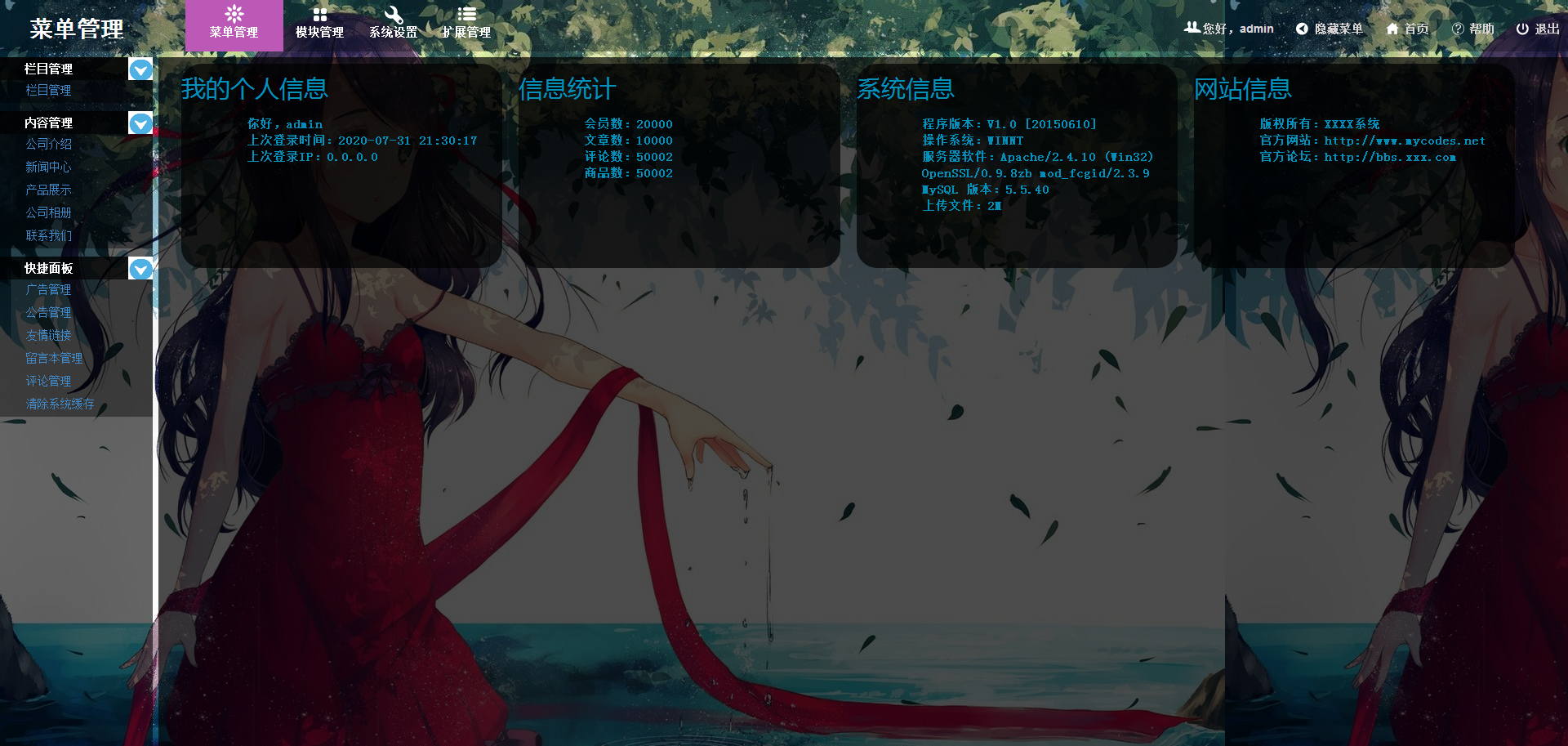Click the 栏目管理 section header

click(48, 69)
